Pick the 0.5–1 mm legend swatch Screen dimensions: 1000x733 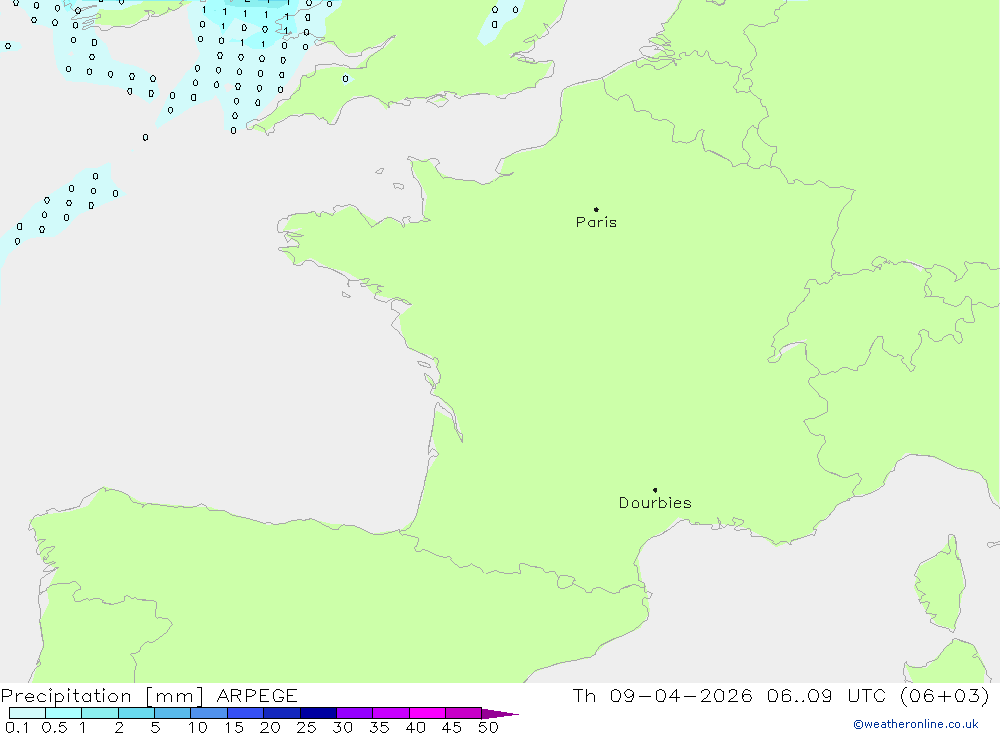tap(64, 713)
